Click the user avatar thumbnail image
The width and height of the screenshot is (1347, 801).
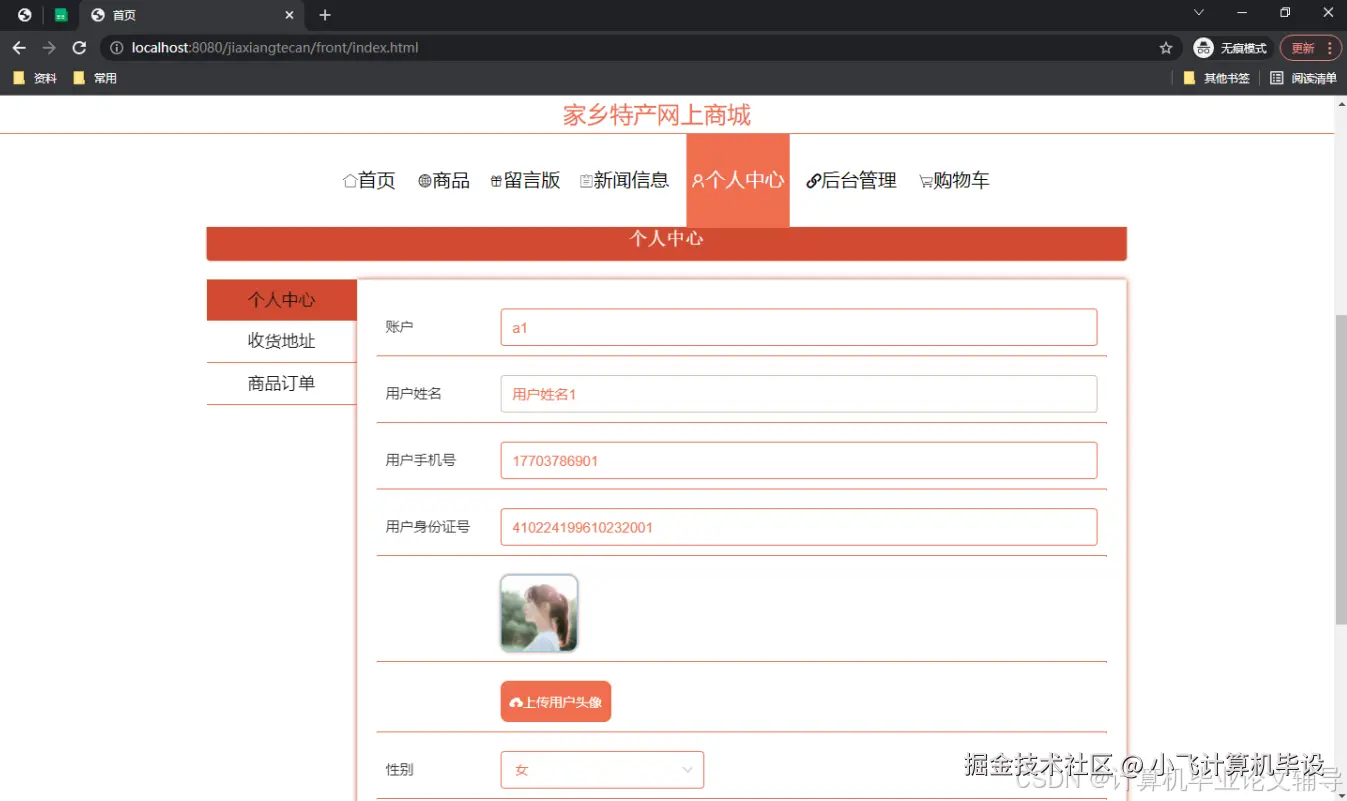click(x=538, y=613)
